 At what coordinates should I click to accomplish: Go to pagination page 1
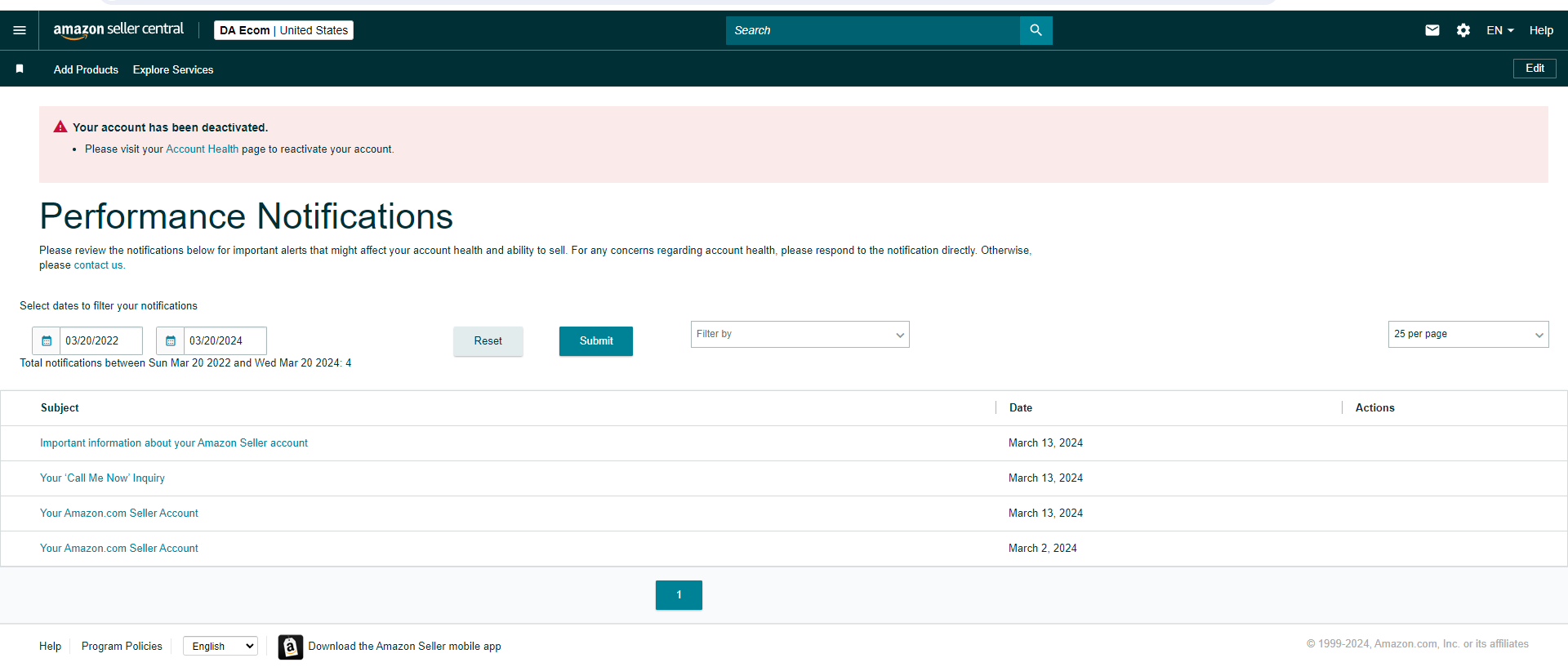[679, 595]
